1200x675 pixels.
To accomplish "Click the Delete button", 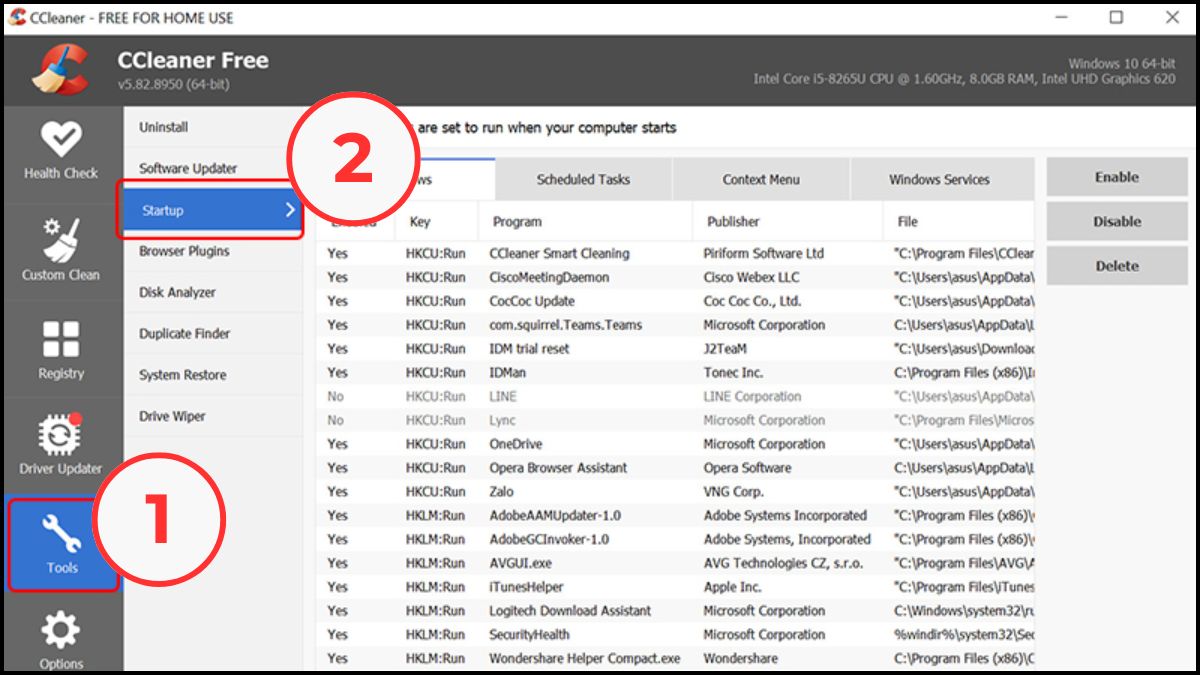I will [x=1117, y=266].
